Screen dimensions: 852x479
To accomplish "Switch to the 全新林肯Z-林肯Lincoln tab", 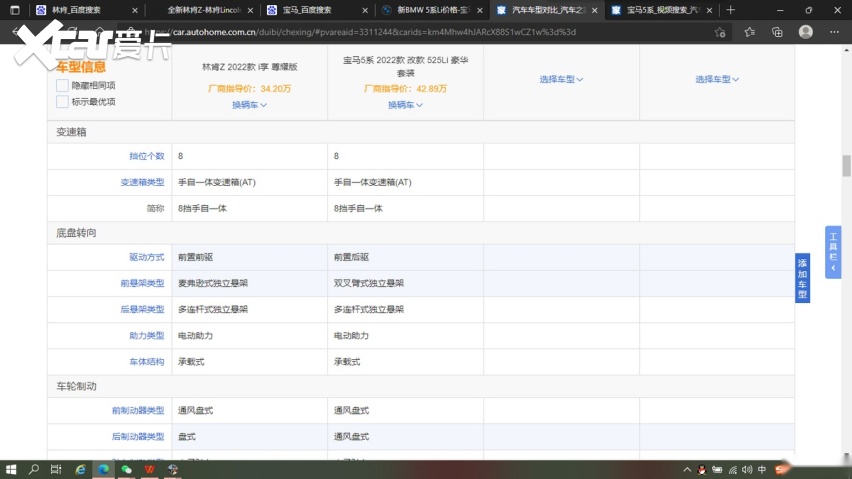I will [x=203, y=10].
